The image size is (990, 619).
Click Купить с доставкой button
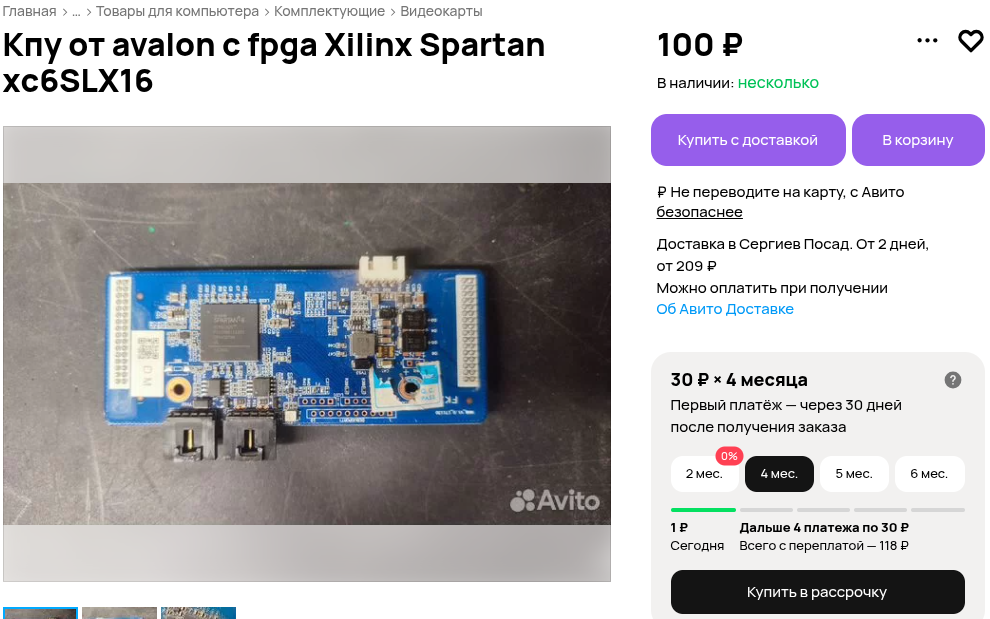748,140
